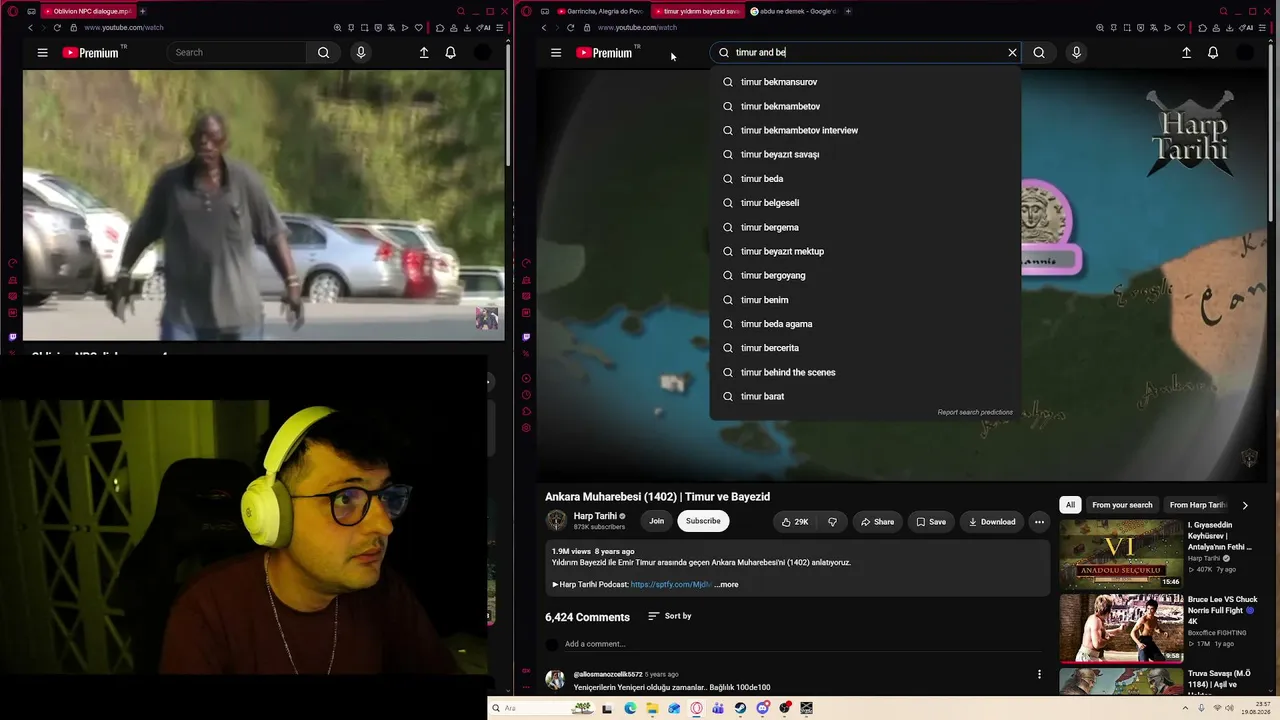Switch to the 'abdu ne demek - Google' tab

tap(794, 11)
